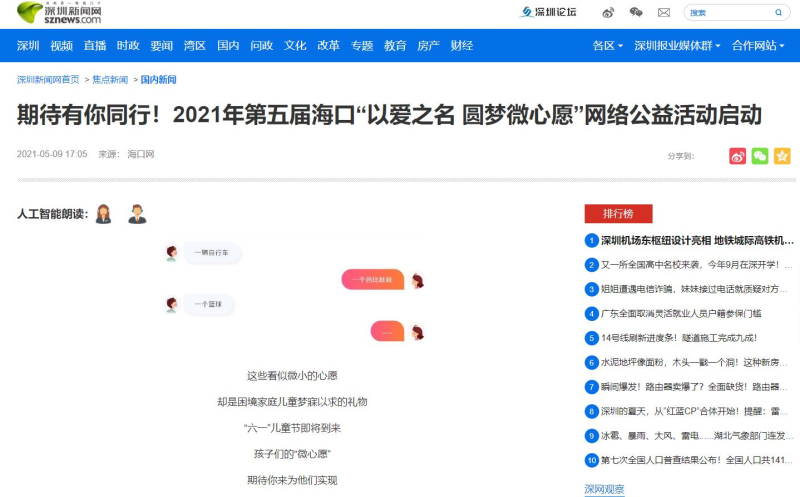Viewport: 800px width, 497px height.
Task: Click the sznews.com site logo
Action: [x=58, y=13]
